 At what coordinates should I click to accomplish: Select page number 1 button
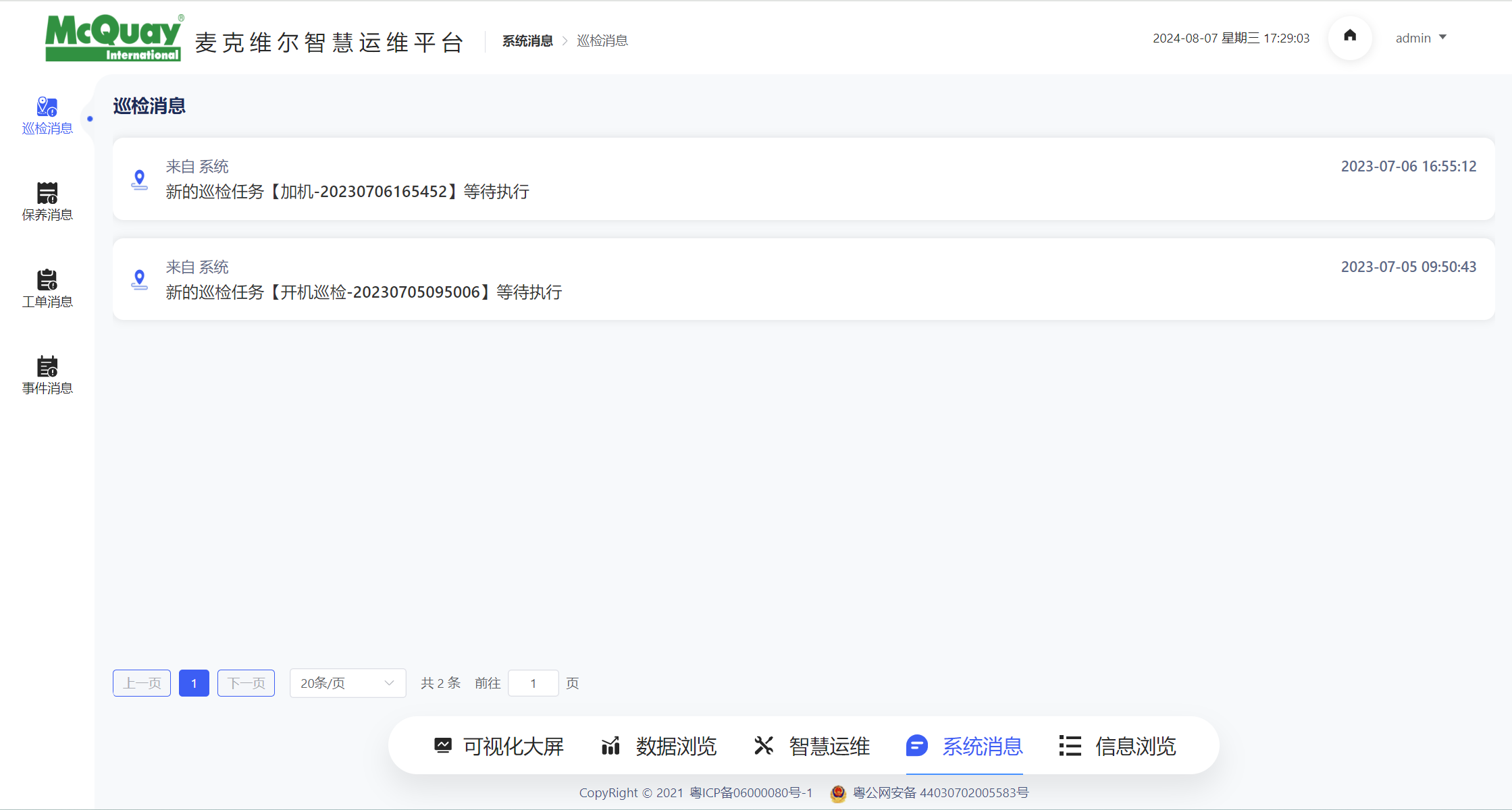pos(194,683)
